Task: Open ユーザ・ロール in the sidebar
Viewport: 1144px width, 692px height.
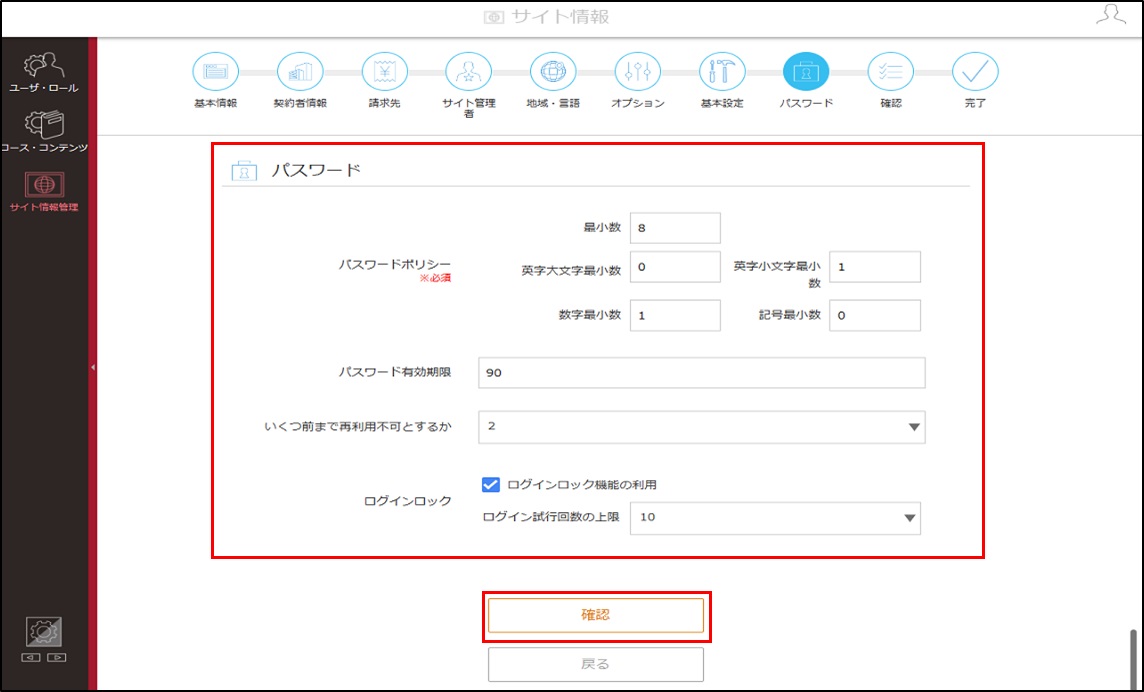Action: 44,73
